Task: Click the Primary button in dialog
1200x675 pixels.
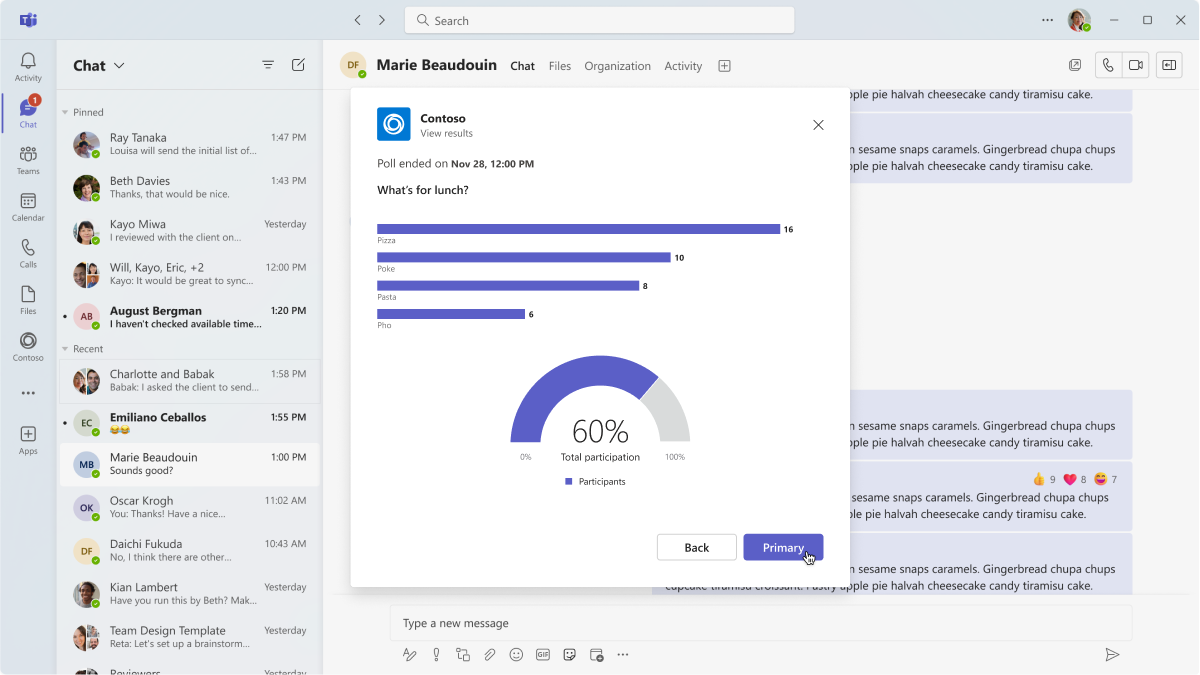Action: click(783, 547)
